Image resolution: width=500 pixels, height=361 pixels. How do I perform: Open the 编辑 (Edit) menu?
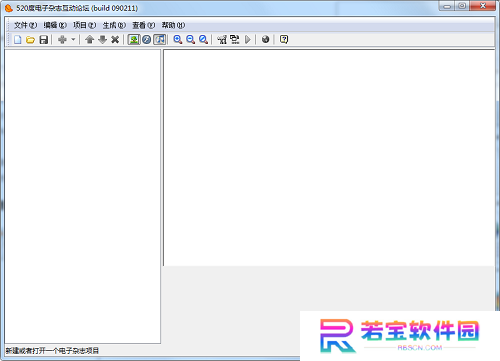click(x=55, y=25)
